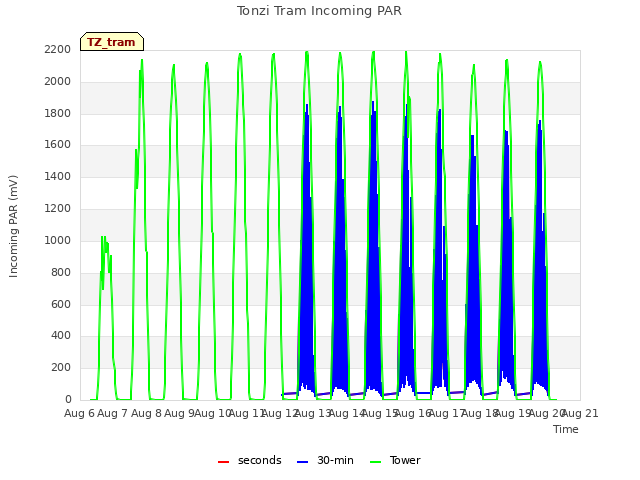This screenshot has width=640, height=480.
Task: Click the 200 y-axis tick value
Action: 61,367
